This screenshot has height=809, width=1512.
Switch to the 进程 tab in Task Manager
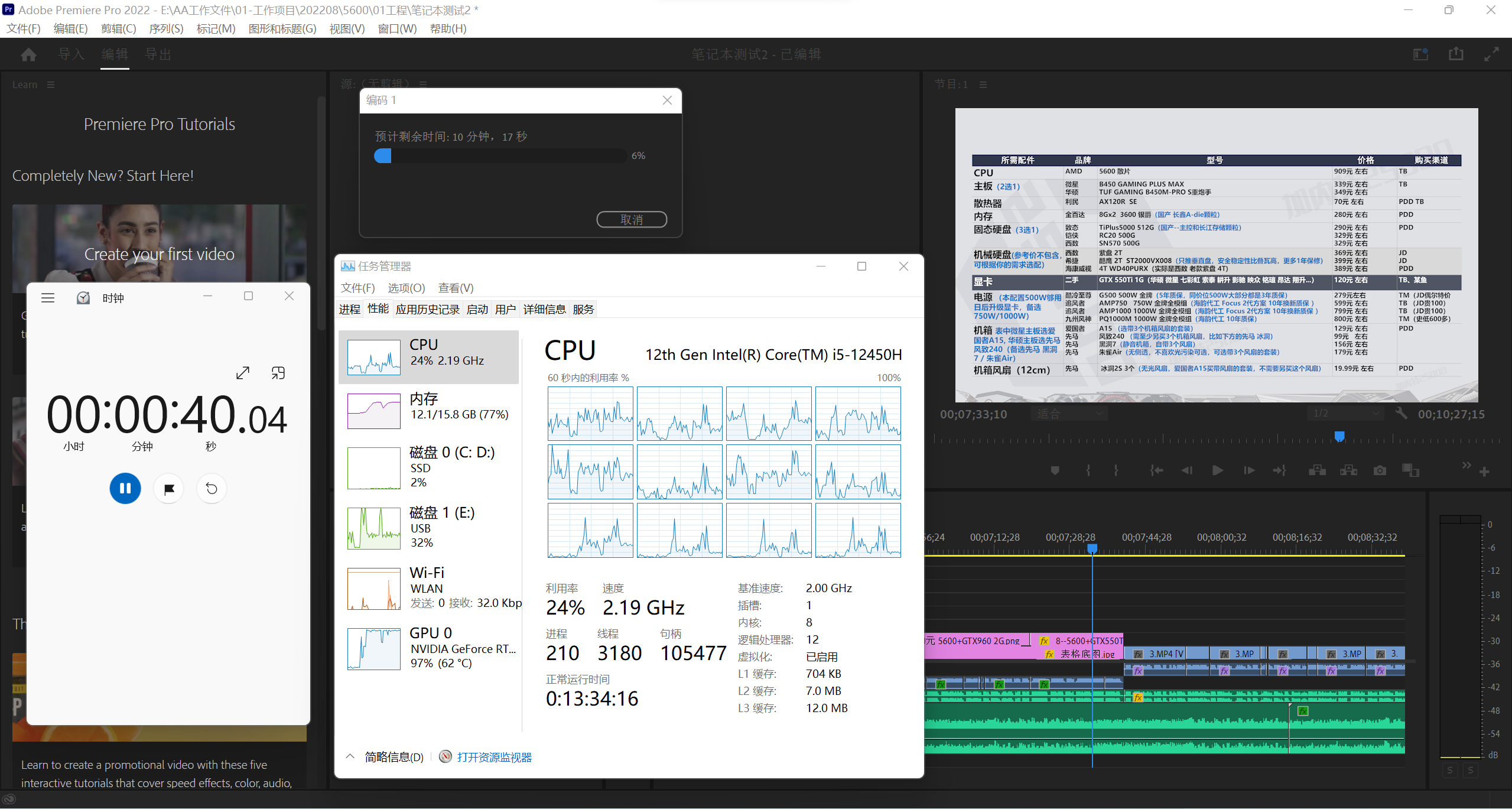(350, 309)
